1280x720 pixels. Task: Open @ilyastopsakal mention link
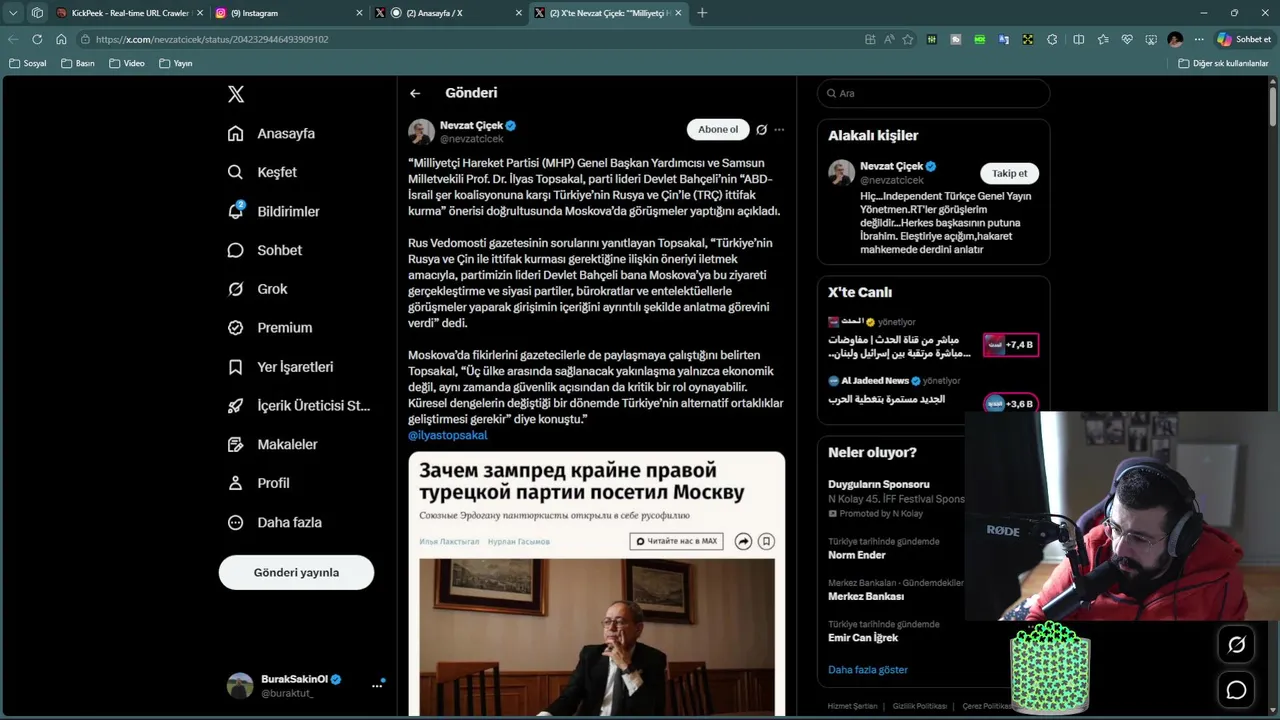448,435
